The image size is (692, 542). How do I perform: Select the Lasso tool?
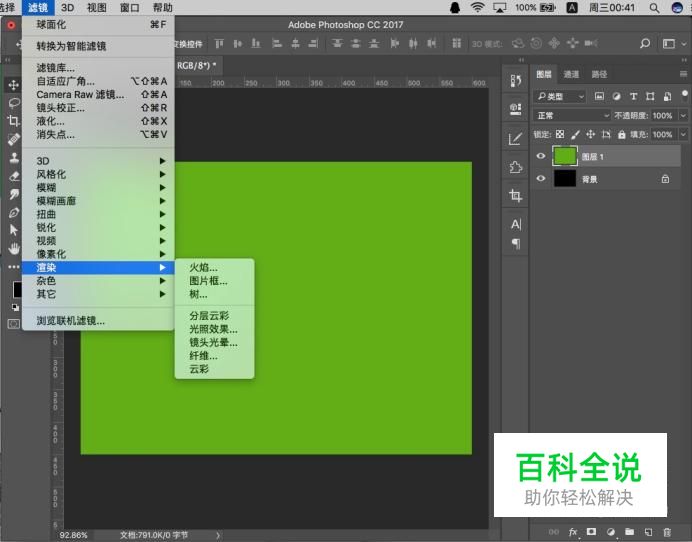pos(14,102)
